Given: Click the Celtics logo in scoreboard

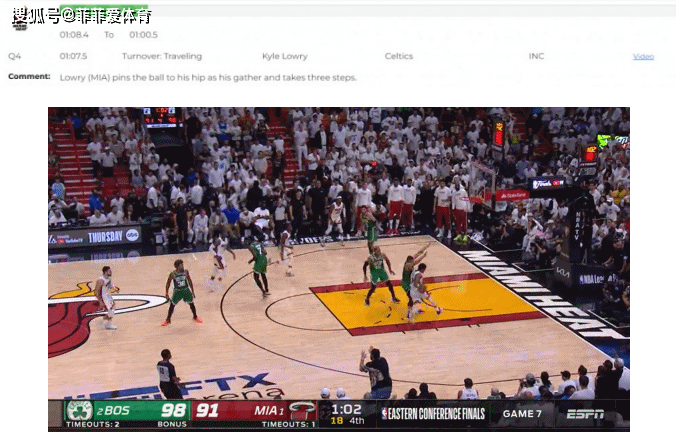Looking at the screenshot, I should click(79, 410).
